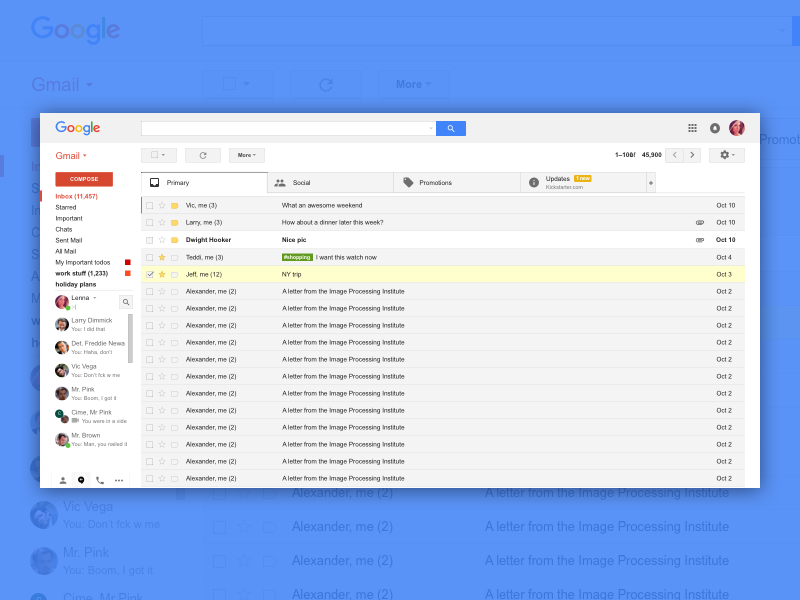800x600 pixels.
Task: Click the red COMPOSE button
Action: click(83, 178)
